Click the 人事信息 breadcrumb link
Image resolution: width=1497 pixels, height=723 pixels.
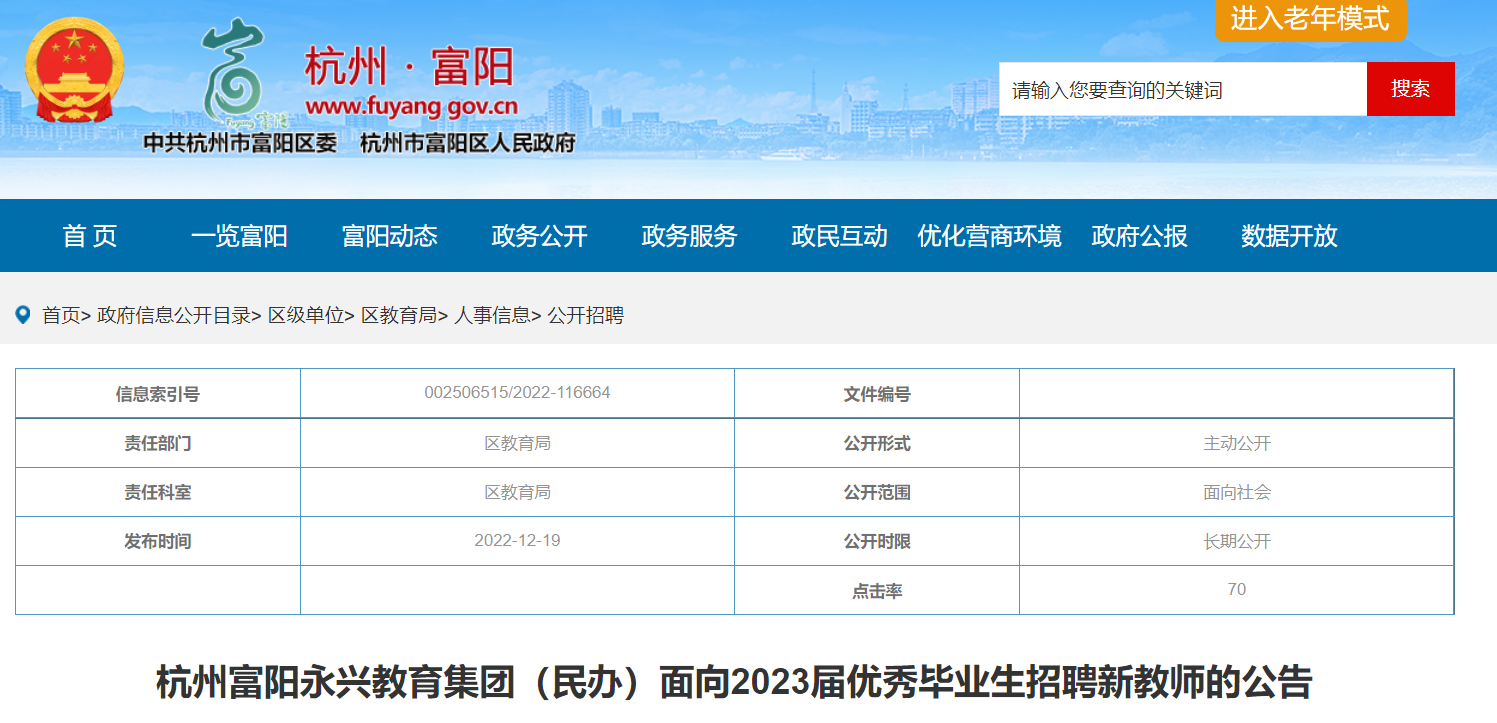click(492, 316)
